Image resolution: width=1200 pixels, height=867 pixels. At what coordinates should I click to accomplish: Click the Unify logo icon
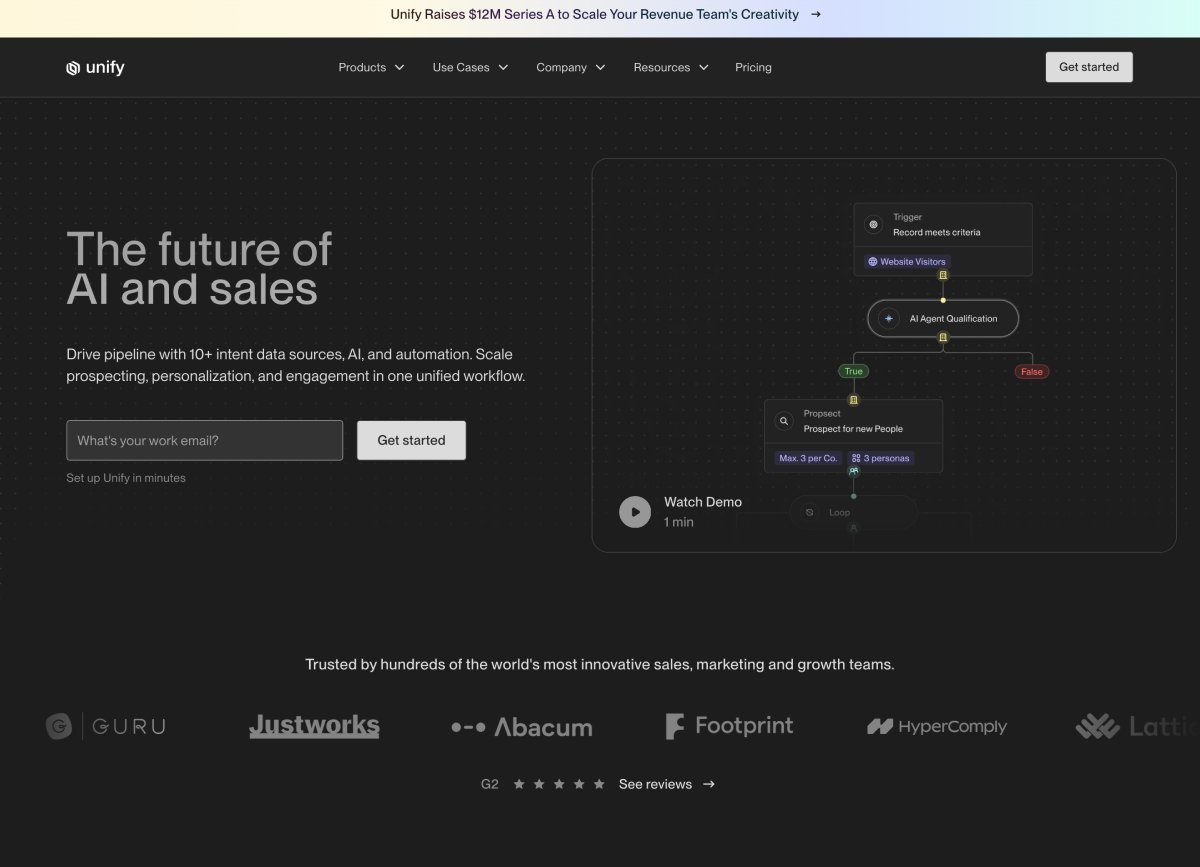(73, 68)
